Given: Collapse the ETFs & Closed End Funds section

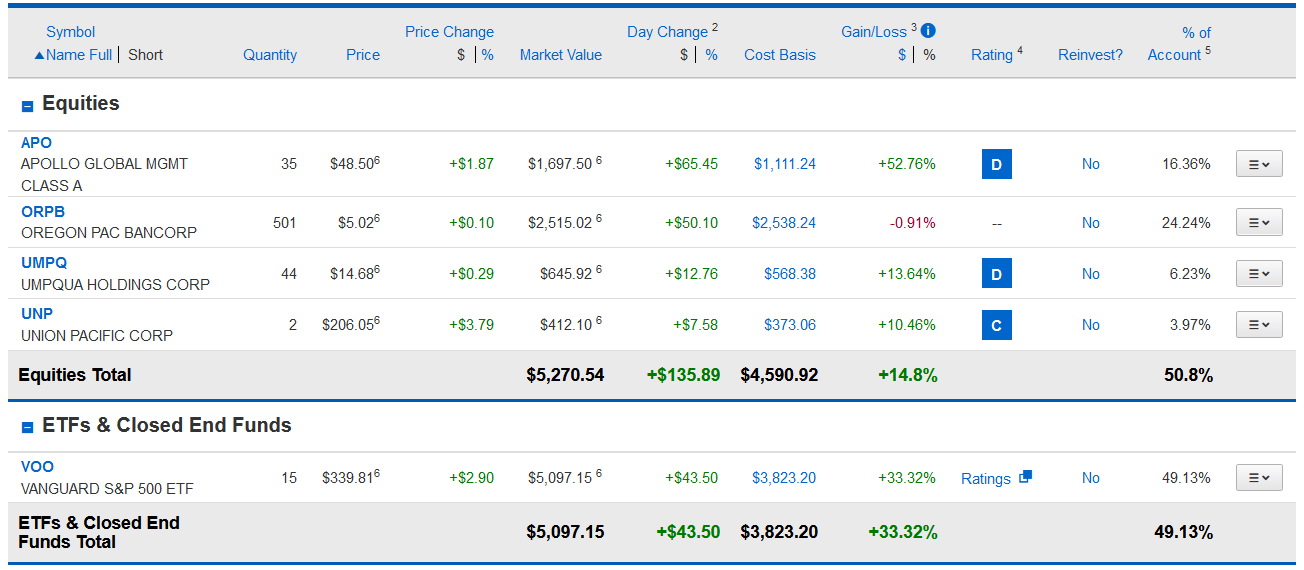Looking at the screenshot, I should 28,427.
